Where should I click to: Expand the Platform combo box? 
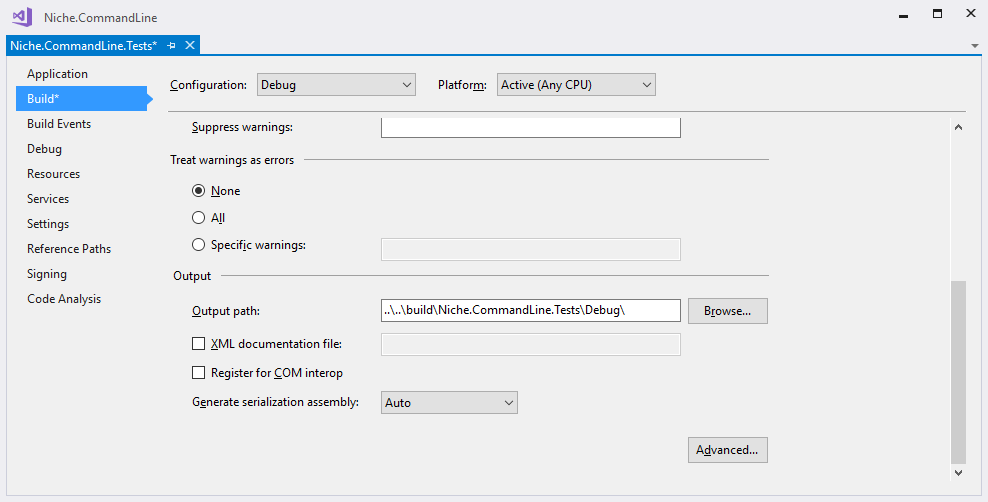[577, 85]
